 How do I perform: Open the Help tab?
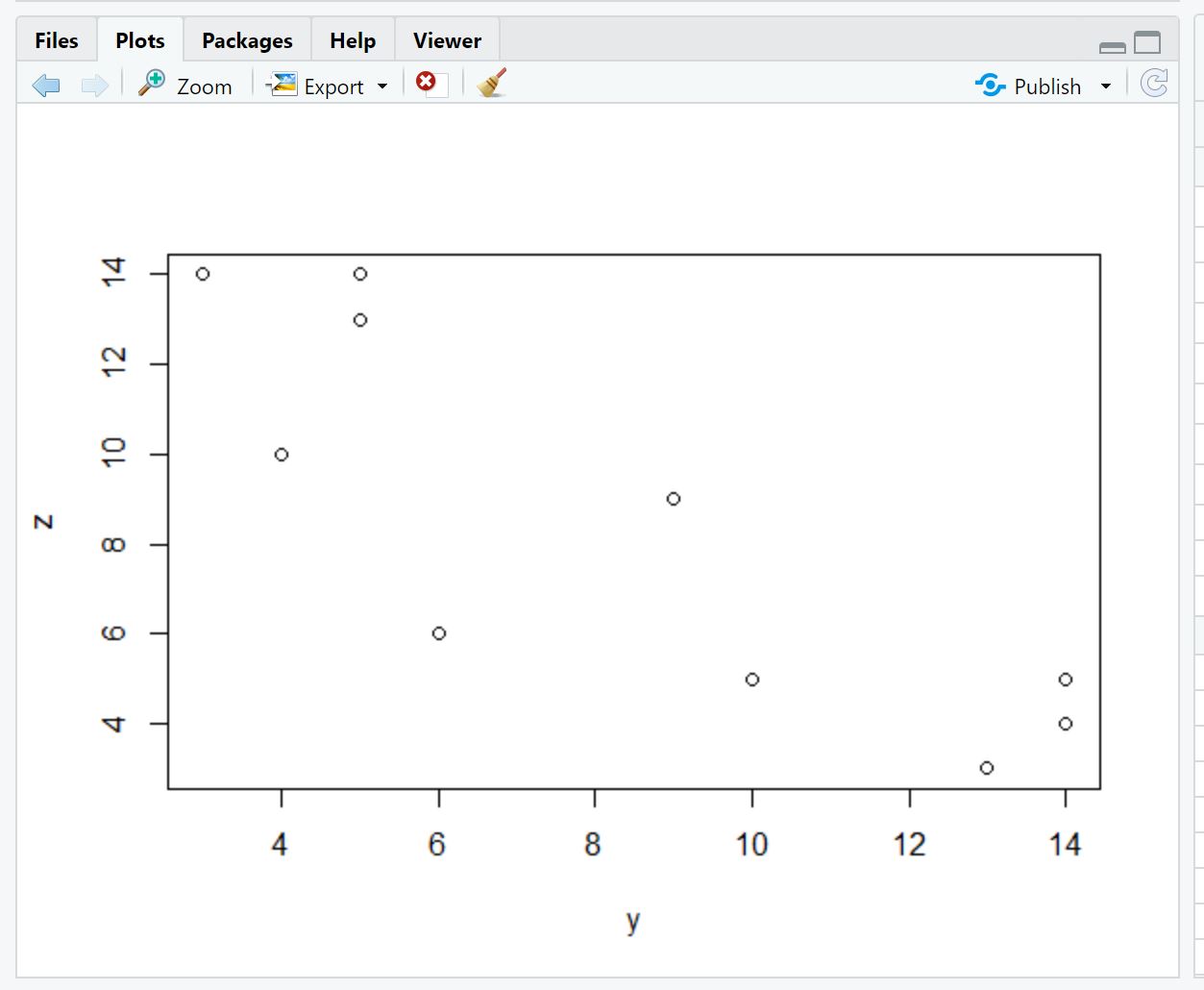tap(352, 40)
